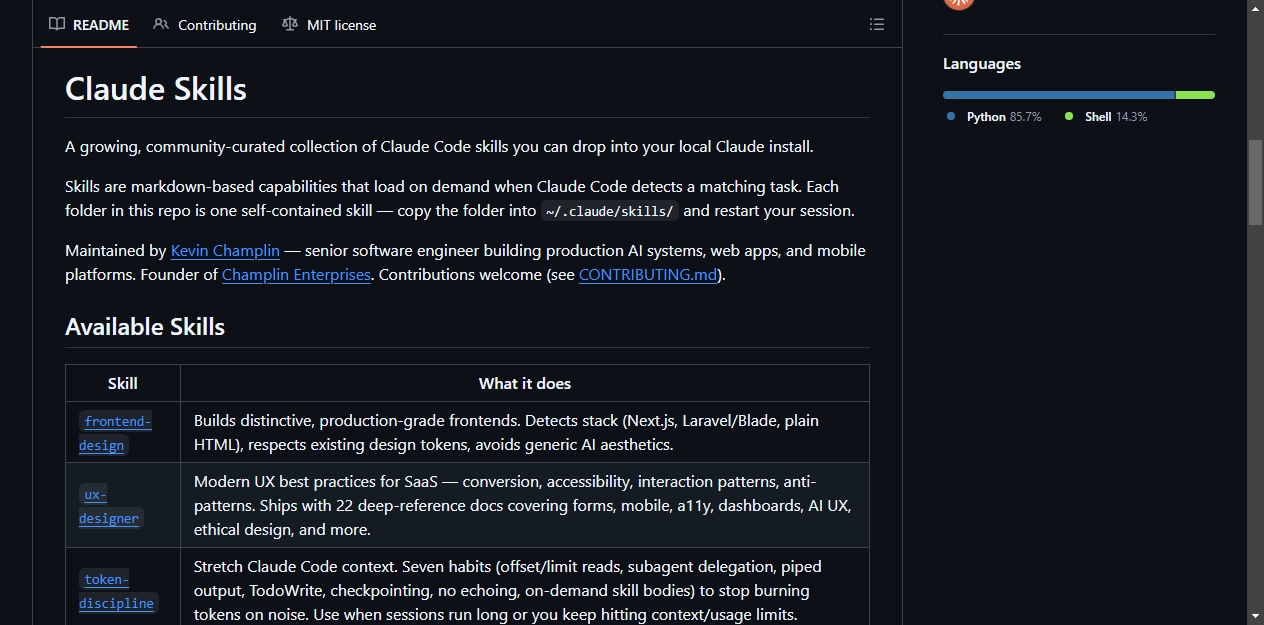Click the Languages sidebar heading
This screenshot has width=1264, height=625.
coord(982,64)
